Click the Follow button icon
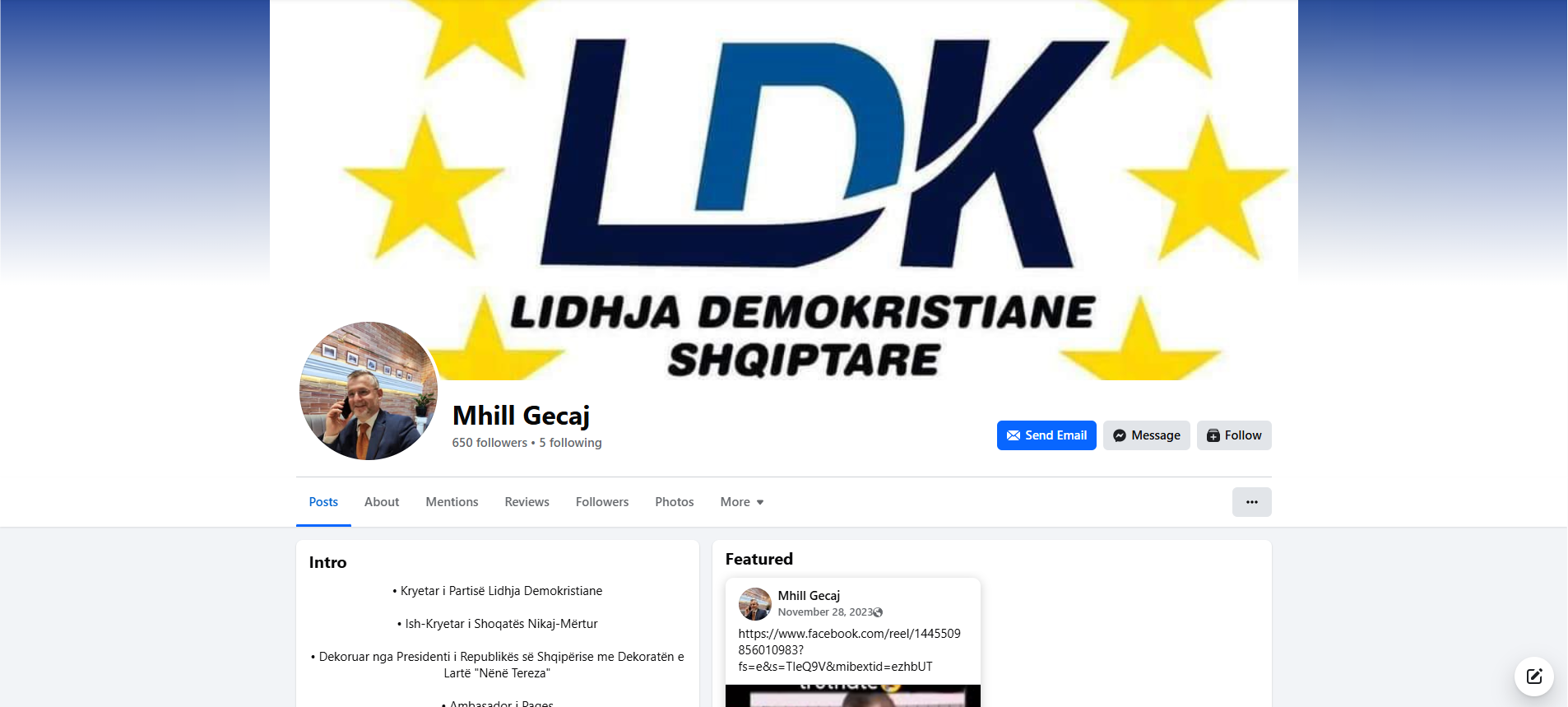The width and height of the screenshot is (1568, 707). 1213,435
